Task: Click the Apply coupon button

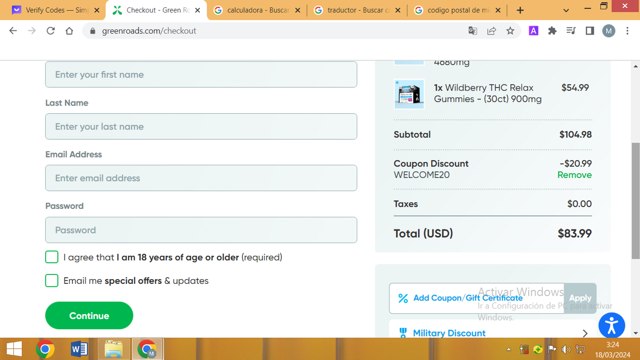Action: click(580, 298)
